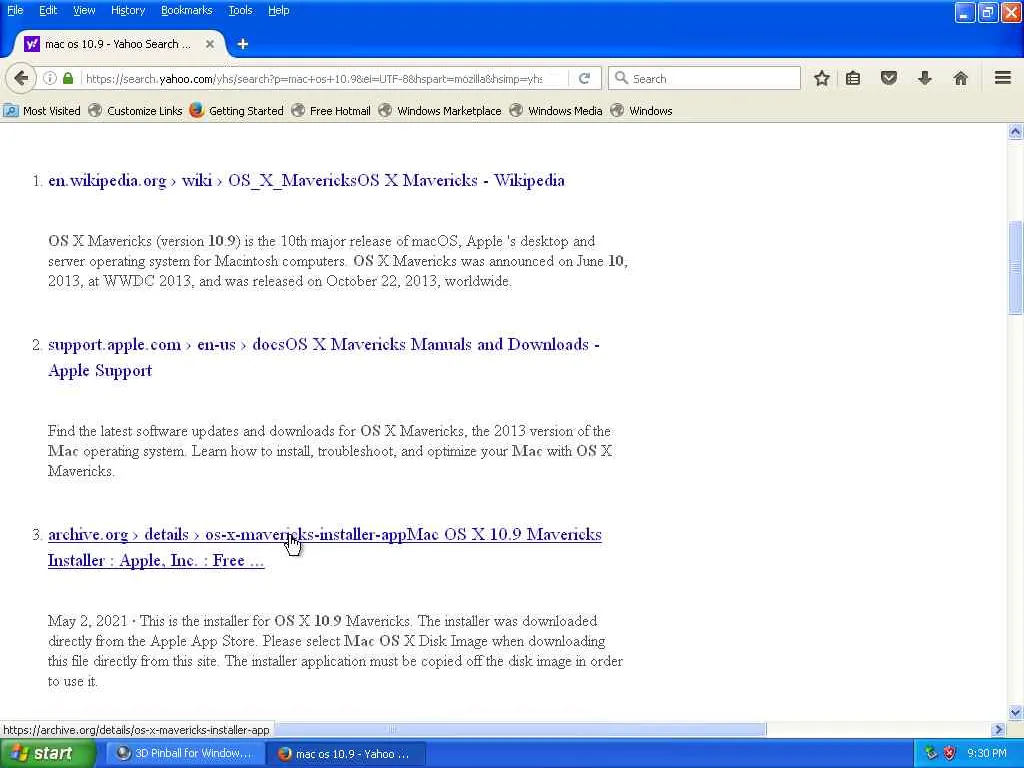The height and width of the screenshot is (768, 1024).
Task: Open the hamburger menu icon
Action: pos(1003,78)
